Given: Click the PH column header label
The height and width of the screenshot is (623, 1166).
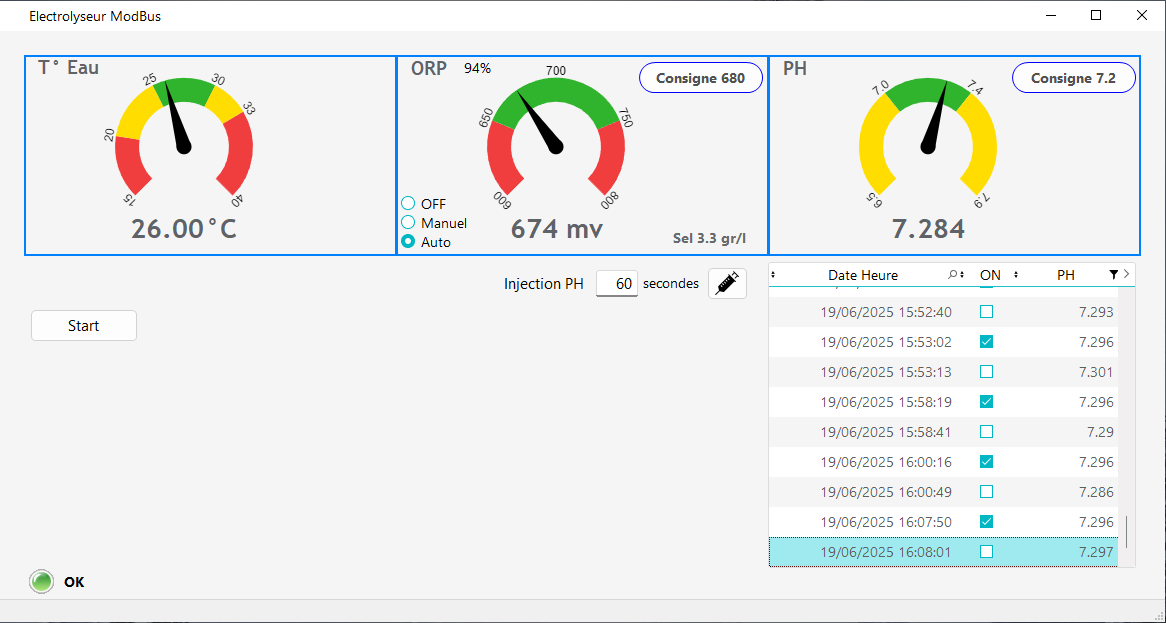Looking at the screenshot, I should 1065,275.
